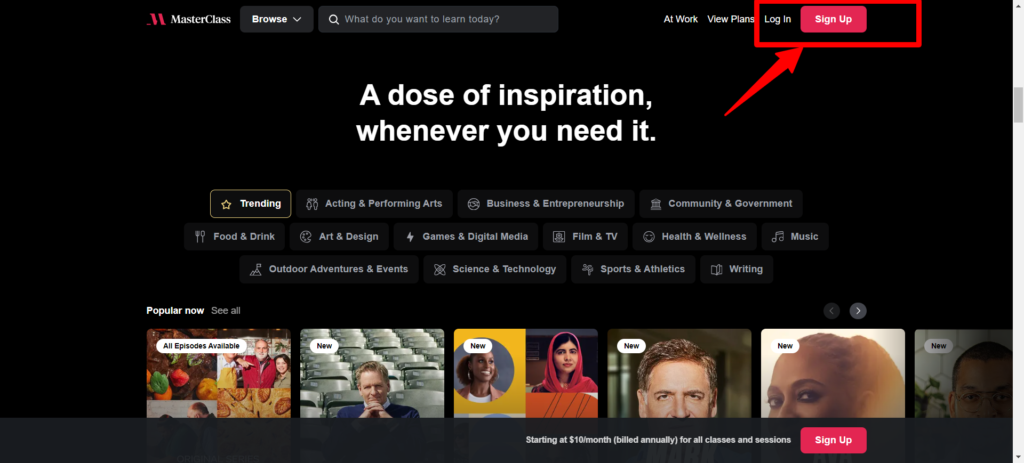Image resolution: width=1024 pixels, height=463 pixels.
Task: Open the 'All Episodes Available' food series card
Action: click(x=219, y=375)
